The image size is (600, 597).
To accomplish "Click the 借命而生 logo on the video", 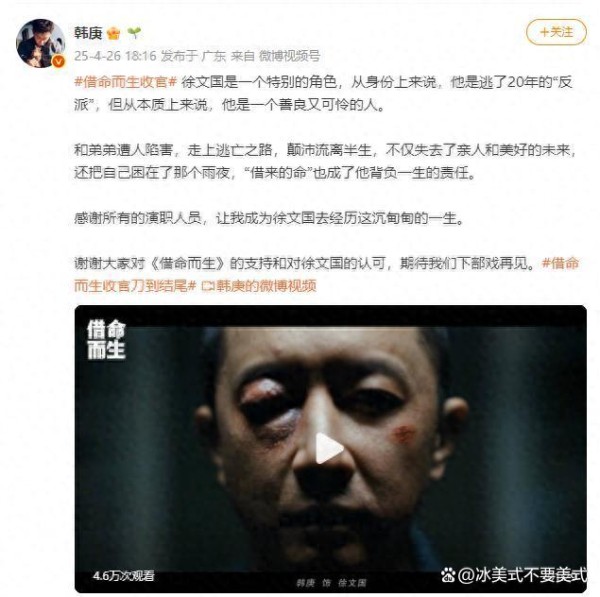I will 106,340.
